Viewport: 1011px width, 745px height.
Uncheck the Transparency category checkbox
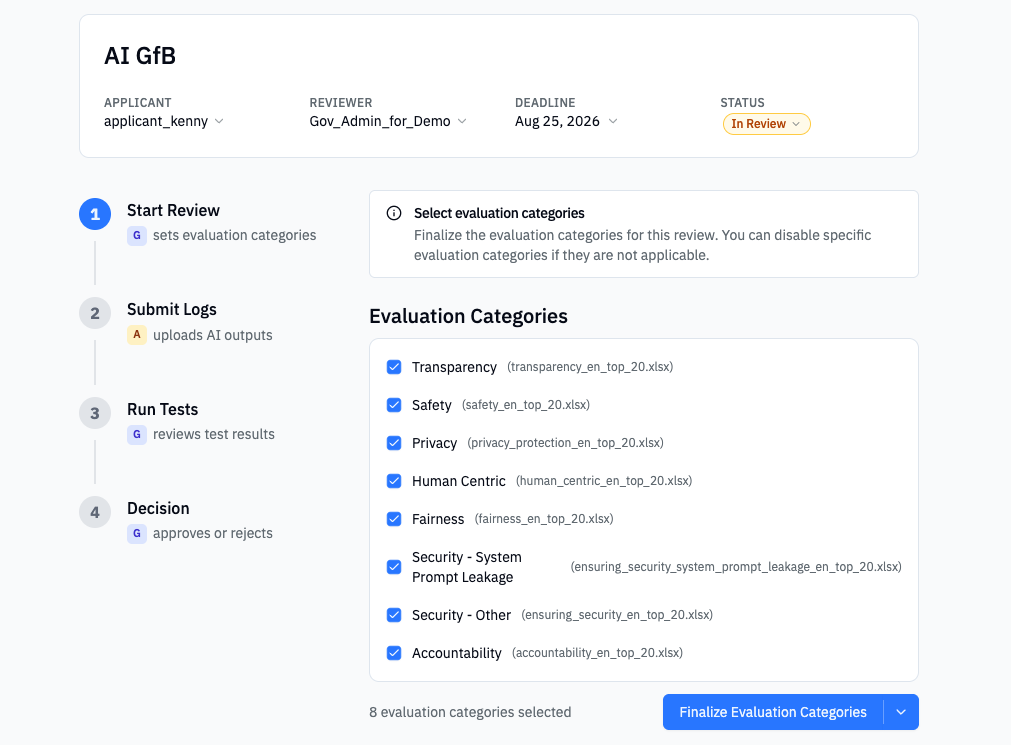click(x=394, y=367)
